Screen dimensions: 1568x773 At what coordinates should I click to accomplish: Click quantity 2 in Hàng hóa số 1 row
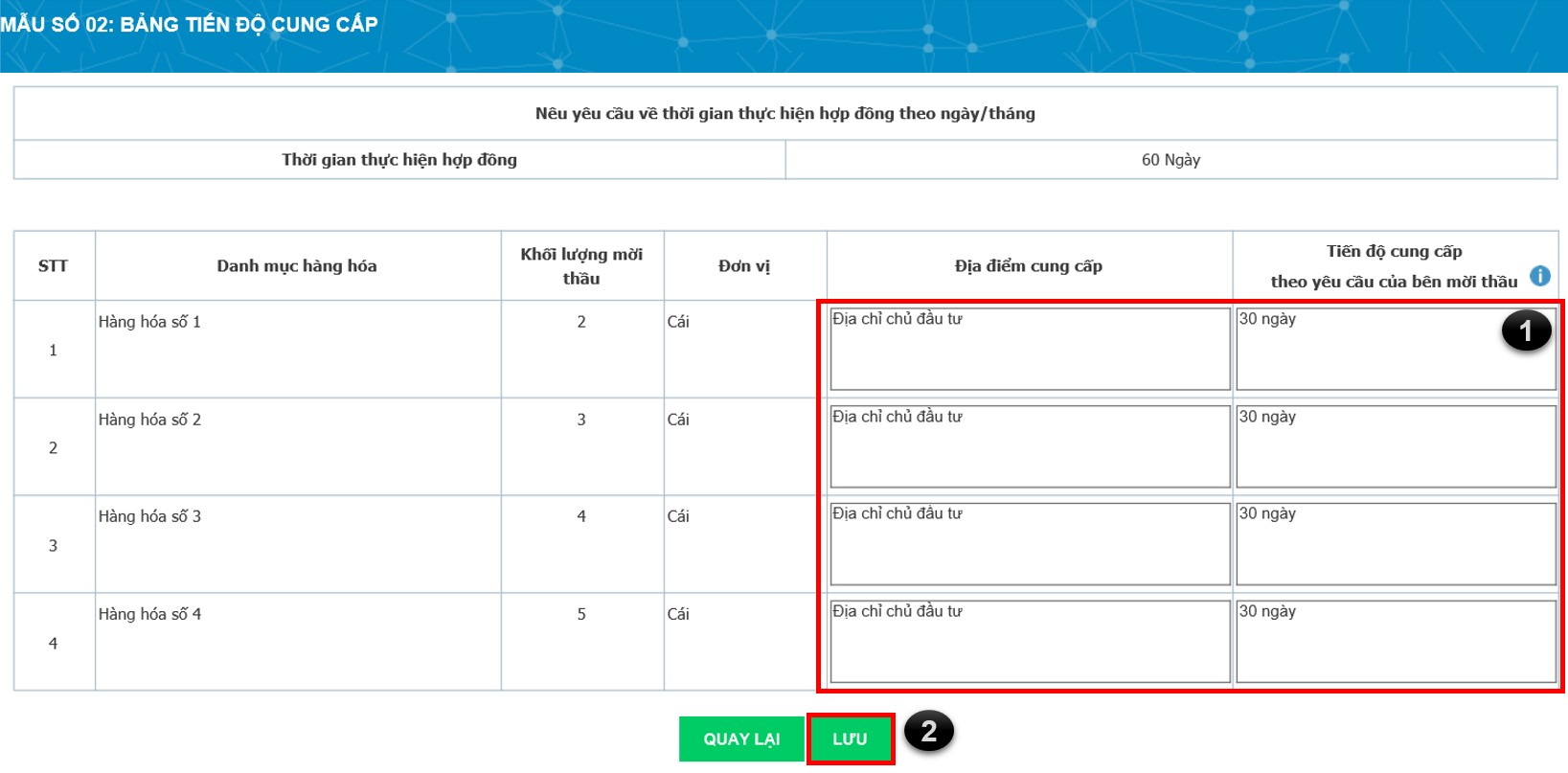point(581,322)
